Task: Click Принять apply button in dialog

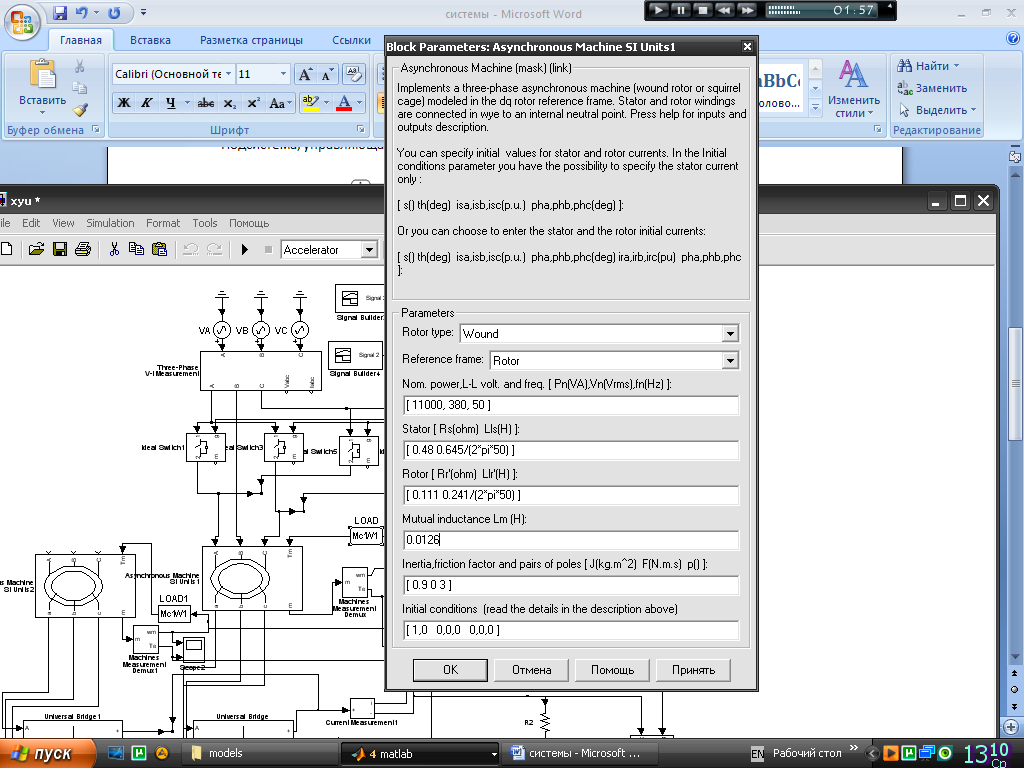Action: tap(693, 670)
